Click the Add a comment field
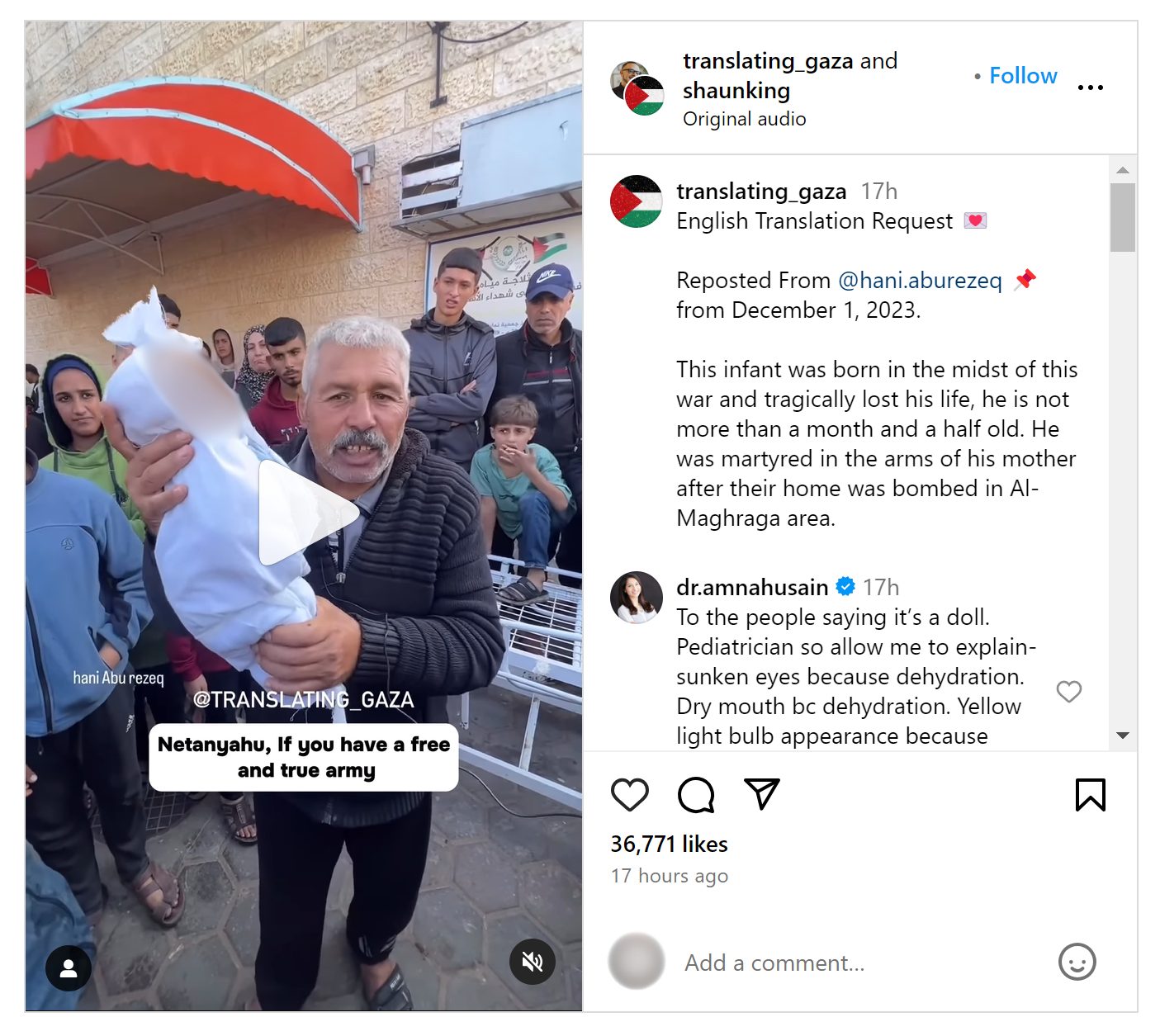 pos(859,963)
